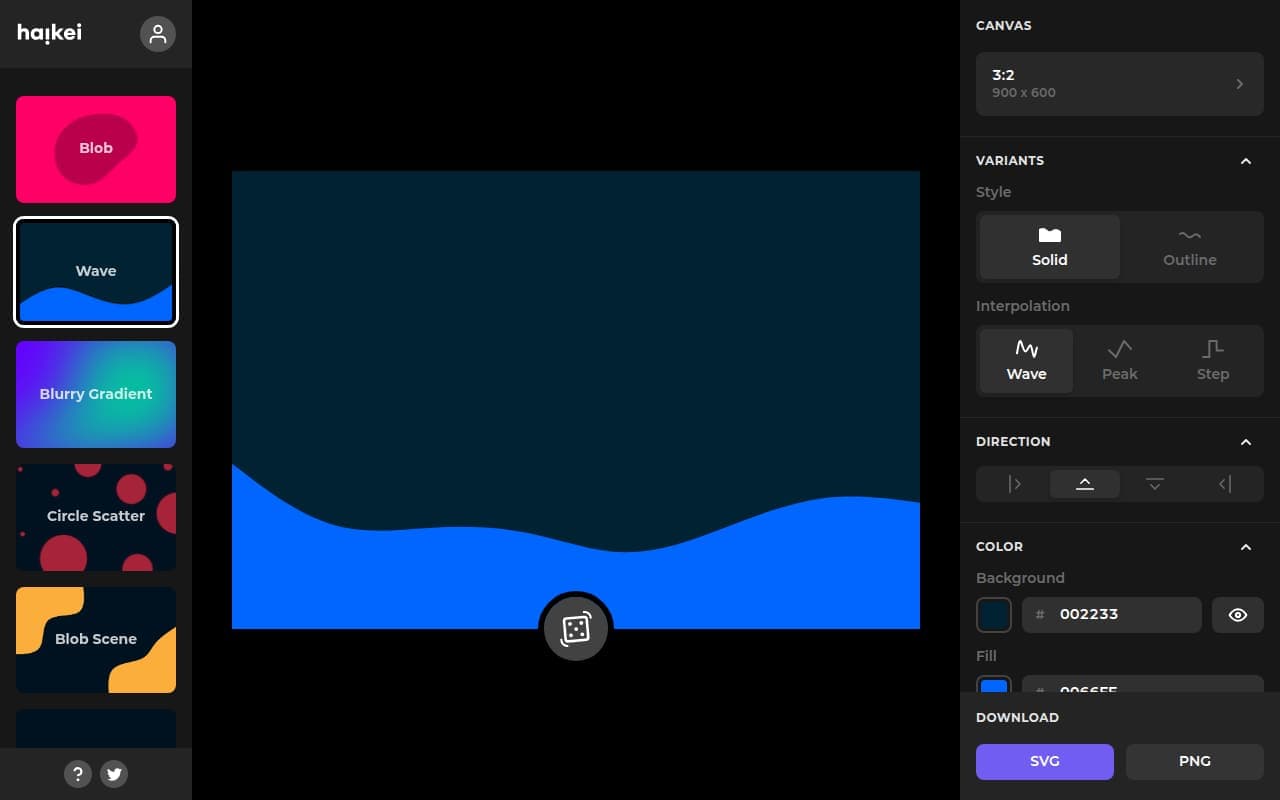Set direction to flow from the left

[1015, 484]
